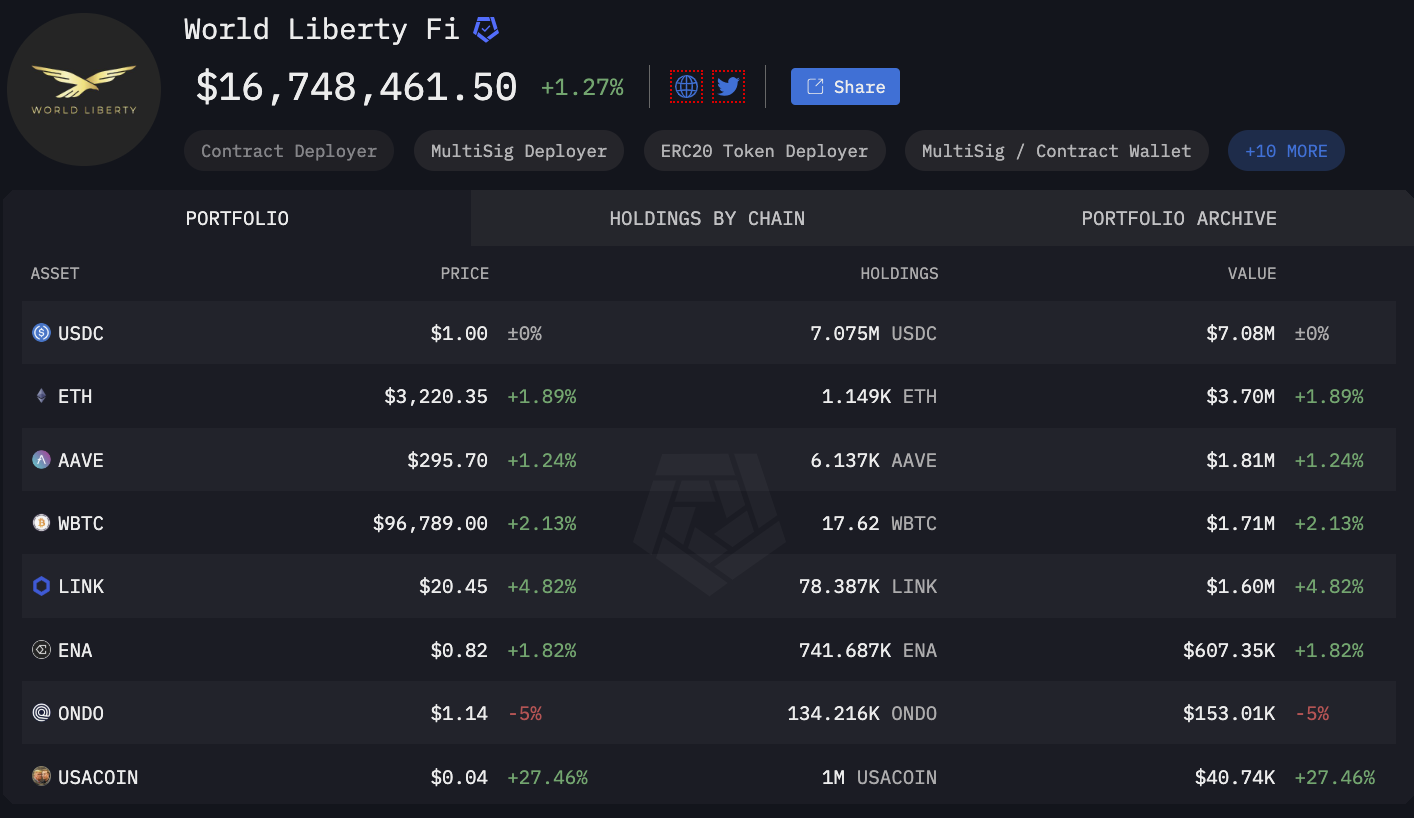Select the ERC20 Token Deployer tag

[x=765, y=151]
